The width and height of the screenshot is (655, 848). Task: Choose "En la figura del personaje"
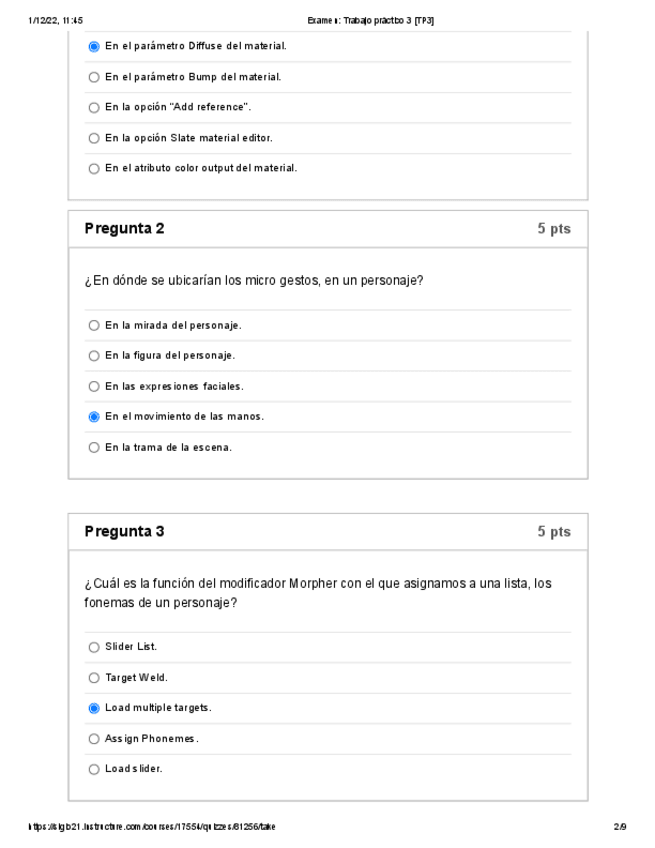click(94, 355)
